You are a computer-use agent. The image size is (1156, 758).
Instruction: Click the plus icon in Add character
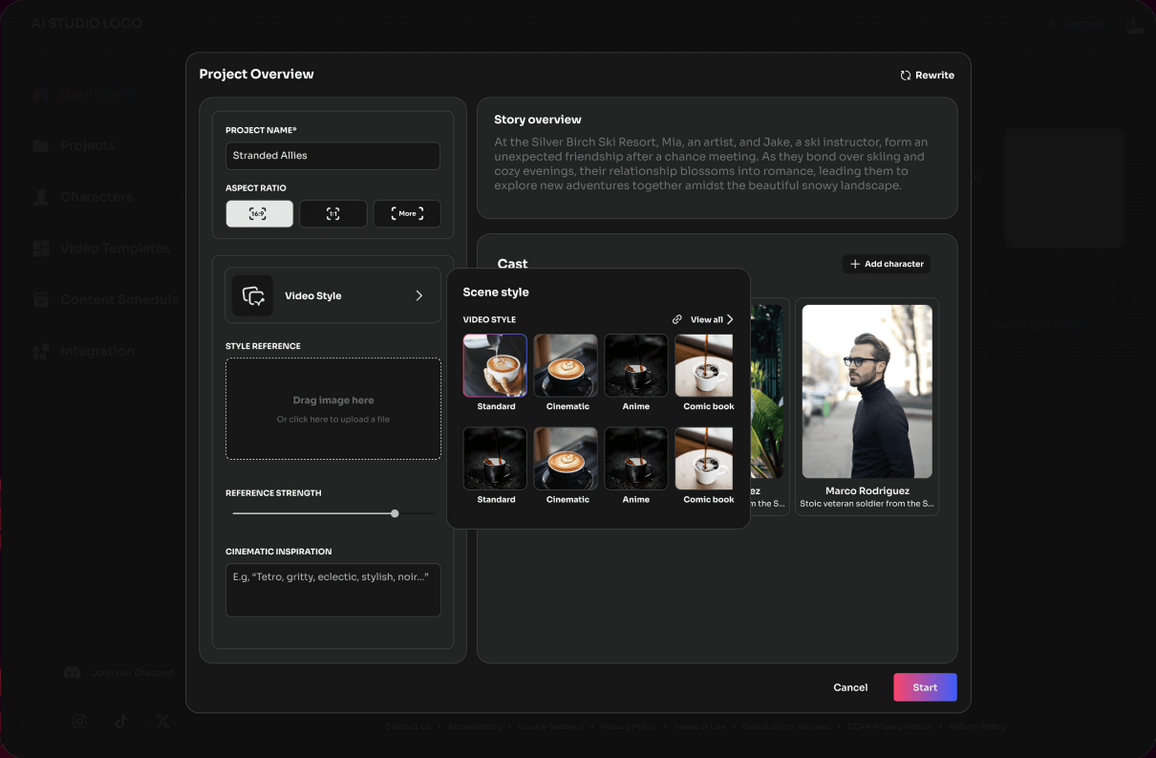coord(854,264)
